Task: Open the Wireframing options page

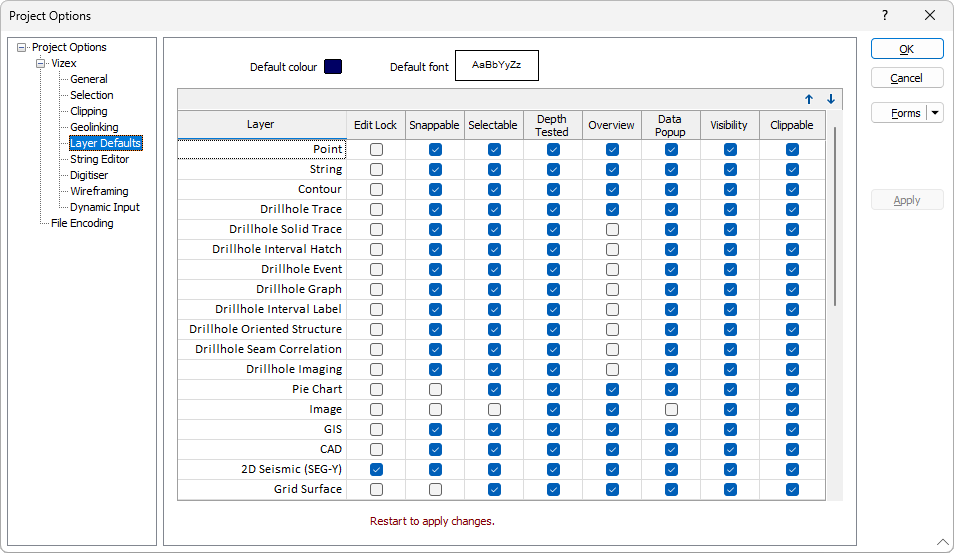Action: coord(99,191)
